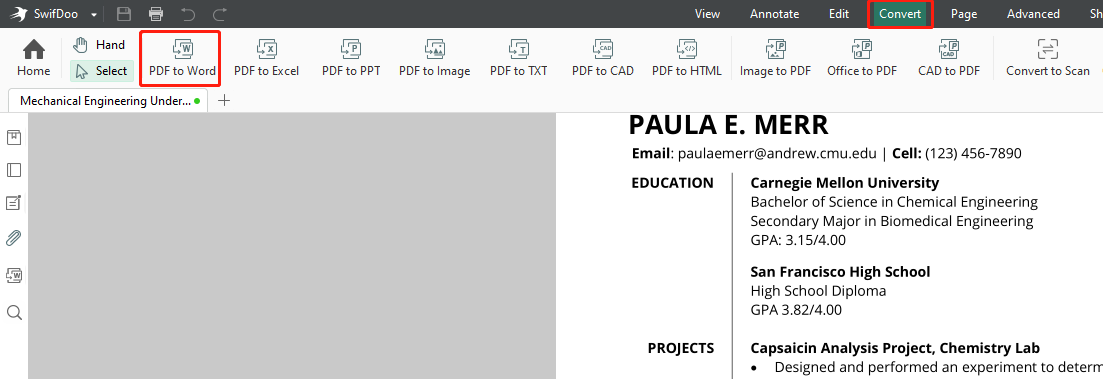
Task: Open the search panel in sidebar
Action: tap(14, 312)
